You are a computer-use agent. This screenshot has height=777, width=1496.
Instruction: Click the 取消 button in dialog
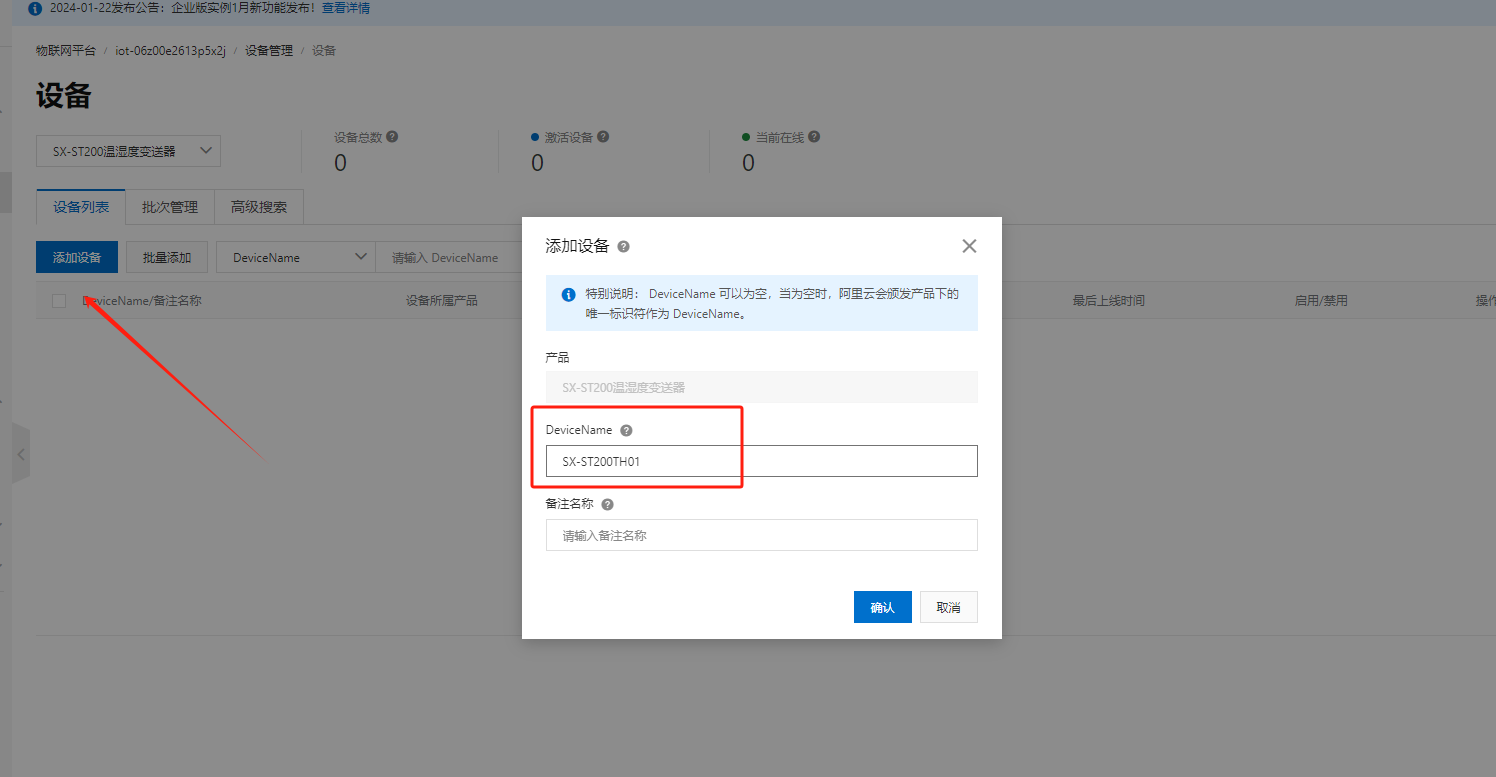[948, 607]
